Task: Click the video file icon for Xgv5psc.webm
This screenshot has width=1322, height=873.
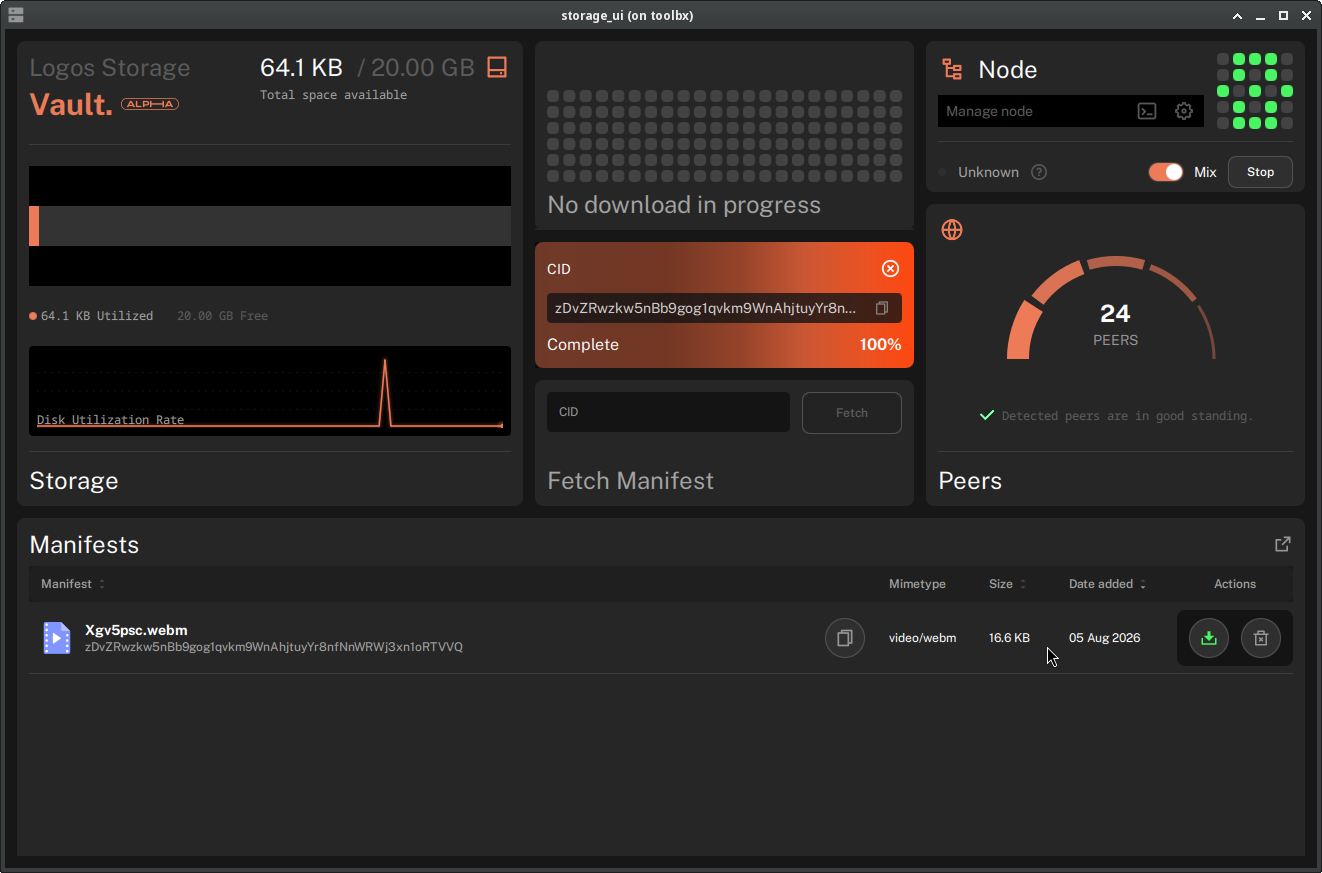Action: point(57,638)
